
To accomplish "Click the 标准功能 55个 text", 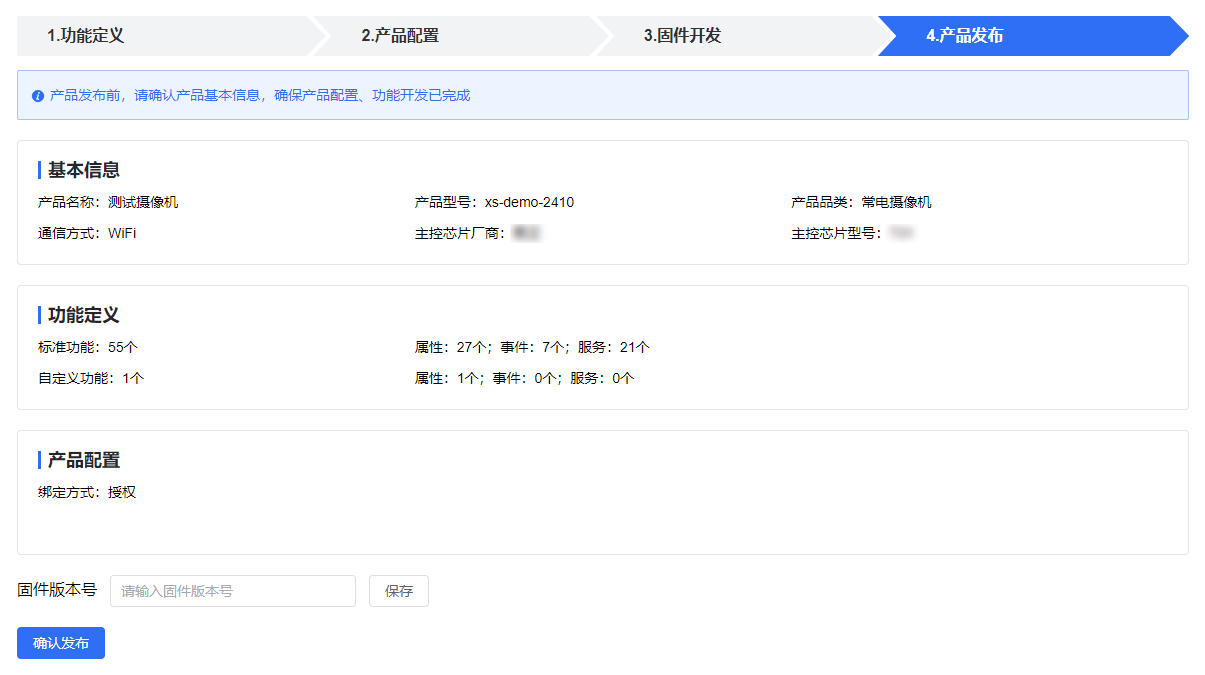I will (87, 347).
